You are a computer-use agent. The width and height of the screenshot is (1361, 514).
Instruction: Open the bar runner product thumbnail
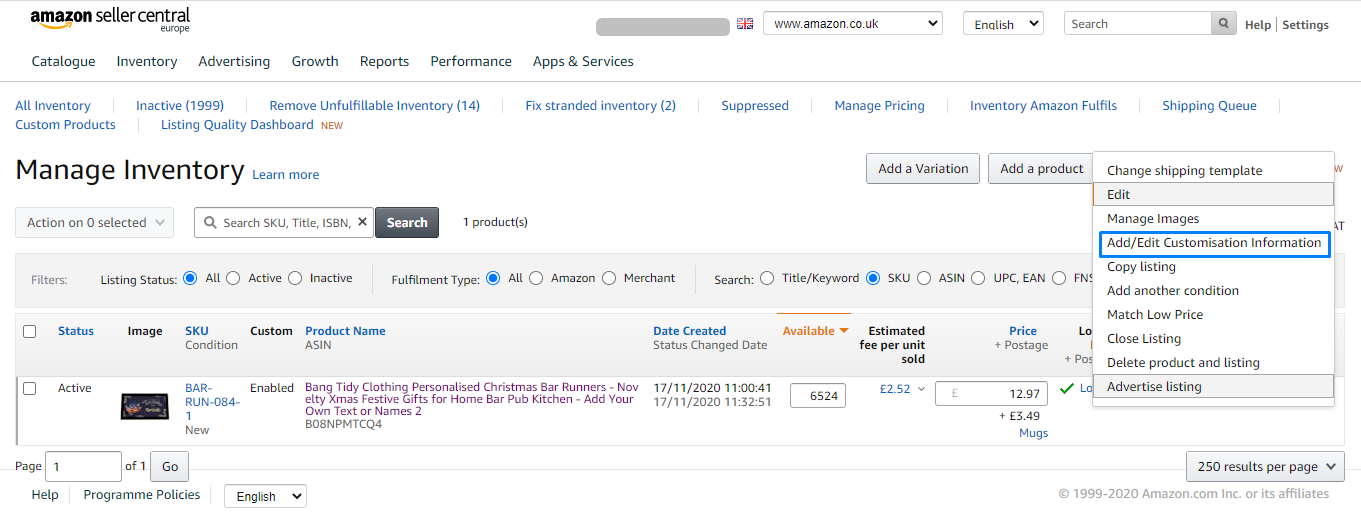pyautogui.click(x=145, y=405)
